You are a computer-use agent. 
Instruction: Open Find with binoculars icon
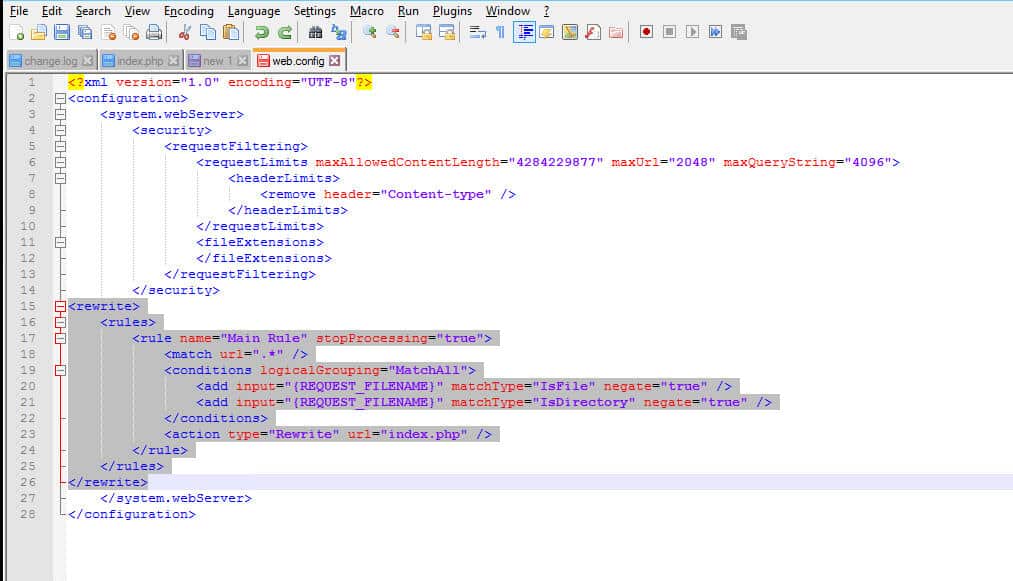click(x=315, y=32)
